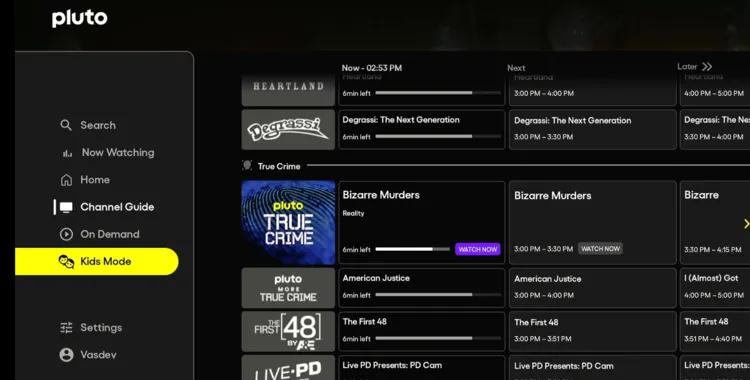Click the Kids Mode faces icon
750x380 pixels.
click(x=66, y=262)
